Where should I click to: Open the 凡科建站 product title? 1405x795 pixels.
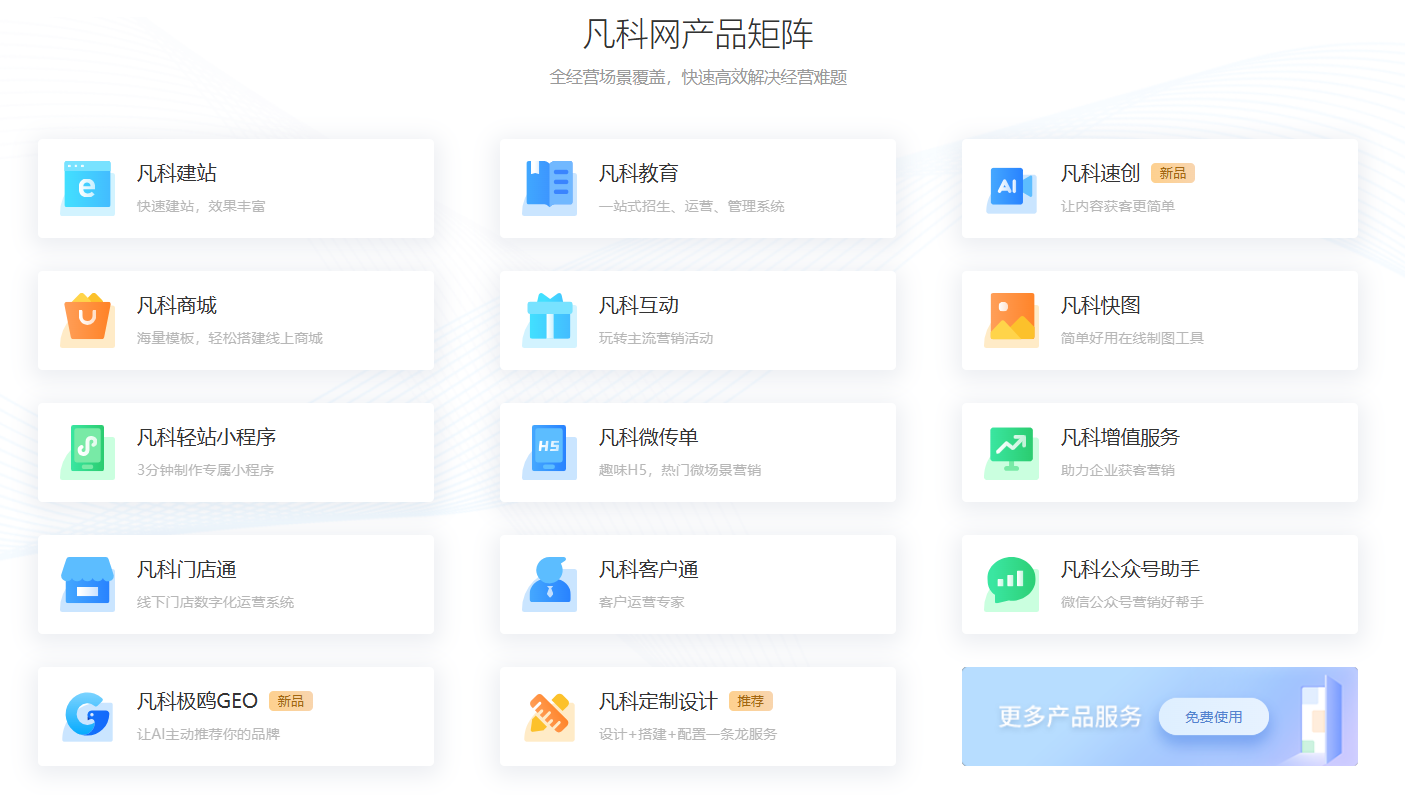click(x=177, y=173)
